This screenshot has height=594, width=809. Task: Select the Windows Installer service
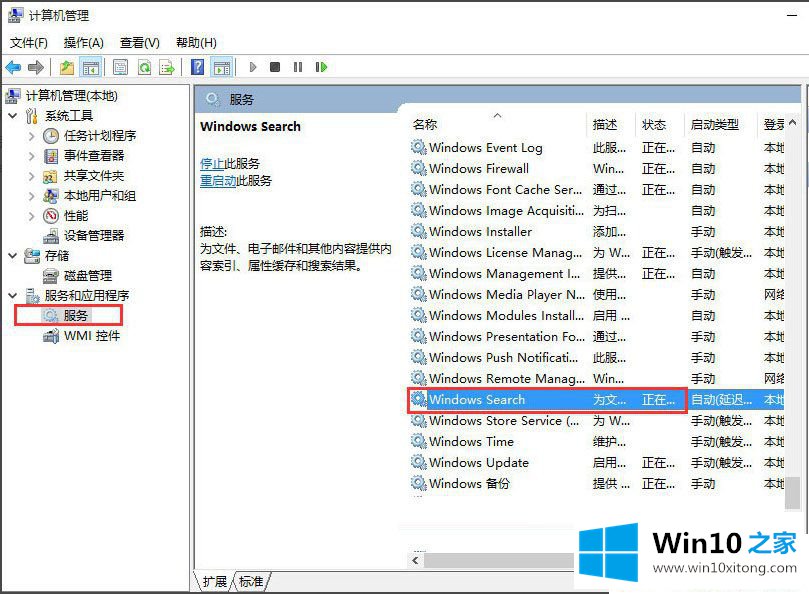[x=596, y=232]
